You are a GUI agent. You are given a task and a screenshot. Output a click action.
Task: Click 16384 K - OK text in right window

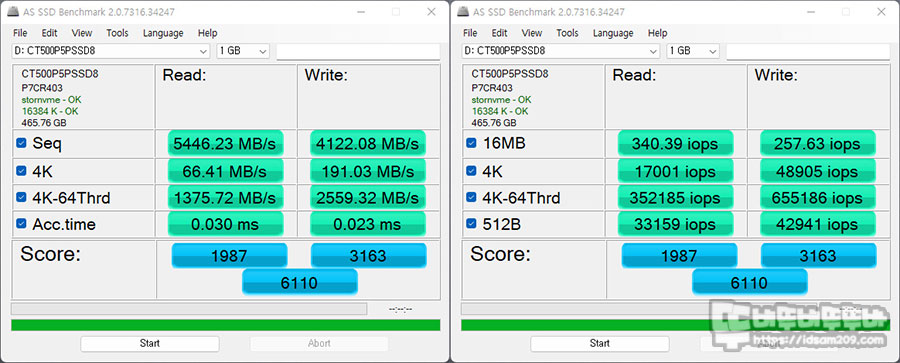coord(501,111)
